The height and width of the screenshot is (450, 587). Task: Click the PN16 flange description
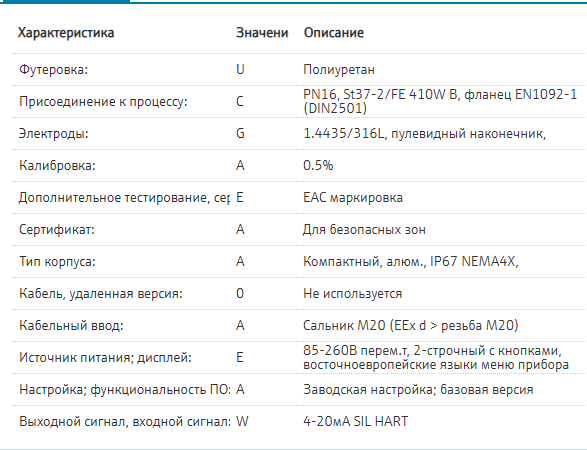440,101
